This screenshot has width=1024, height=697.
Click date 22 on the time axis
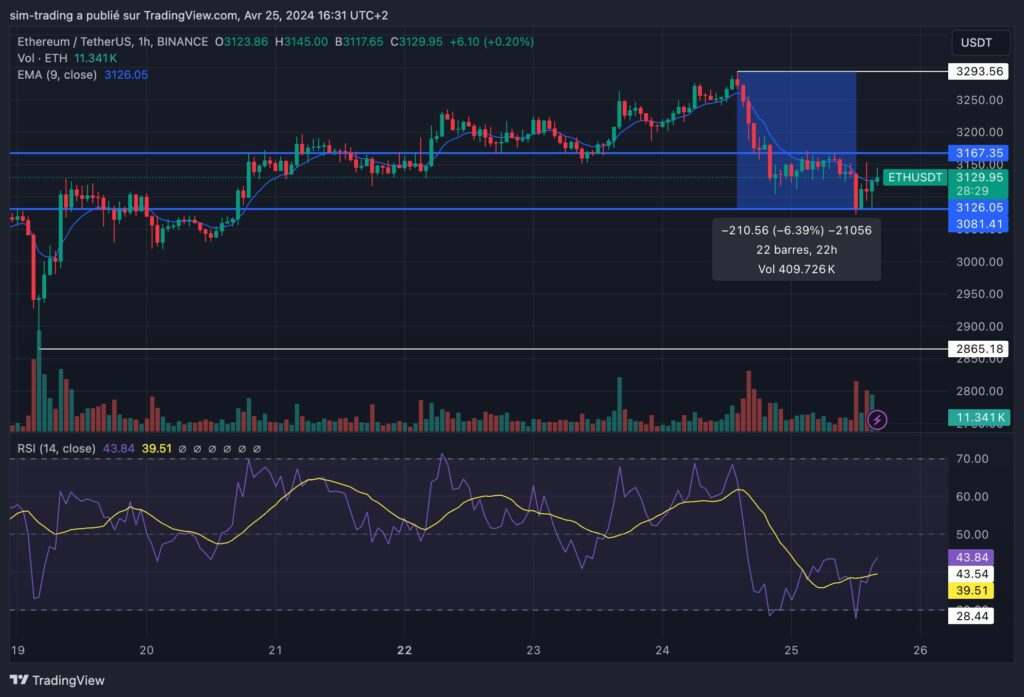[x=404, y=649]
